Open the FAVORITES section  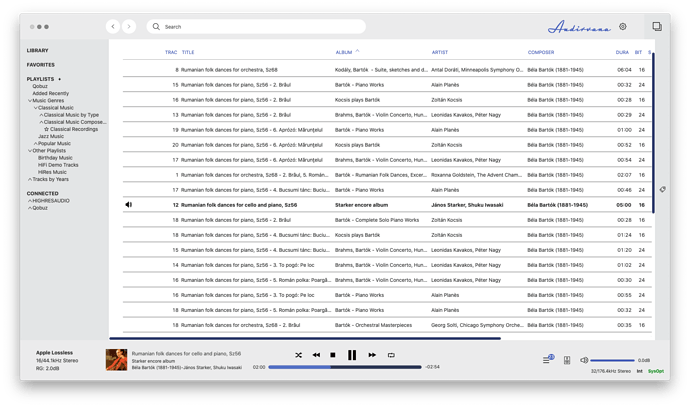(40, 65)
